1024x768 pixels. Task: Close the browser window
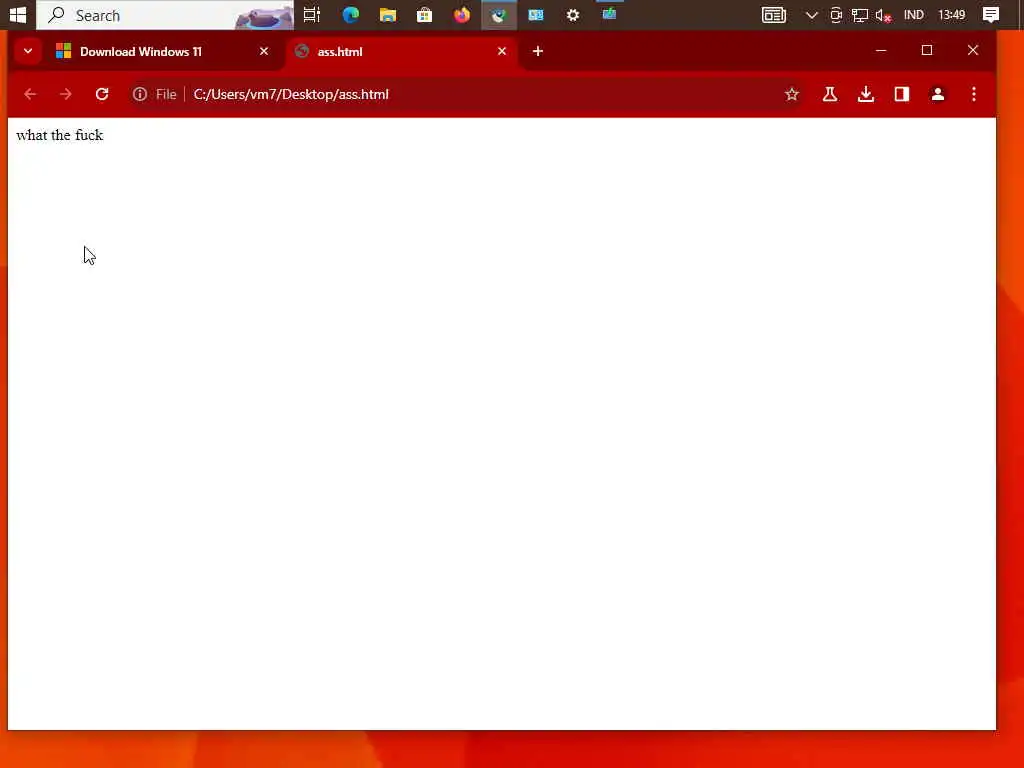pyautogui.click(x=973, y=50)
